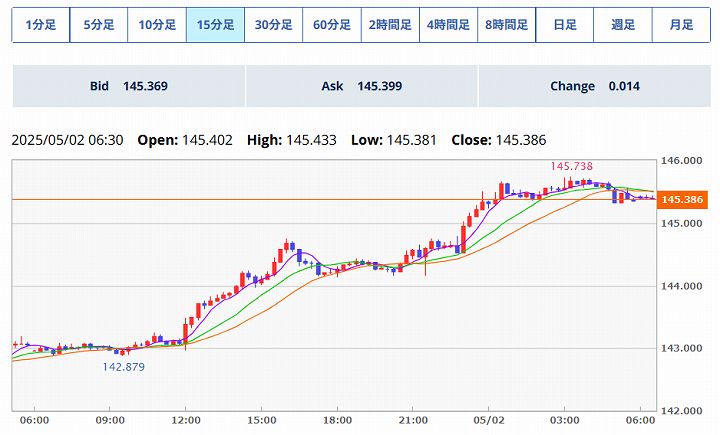Click the 03:00 time axis label
Viewport: 720px width, 435px height.
pos(565,420)
